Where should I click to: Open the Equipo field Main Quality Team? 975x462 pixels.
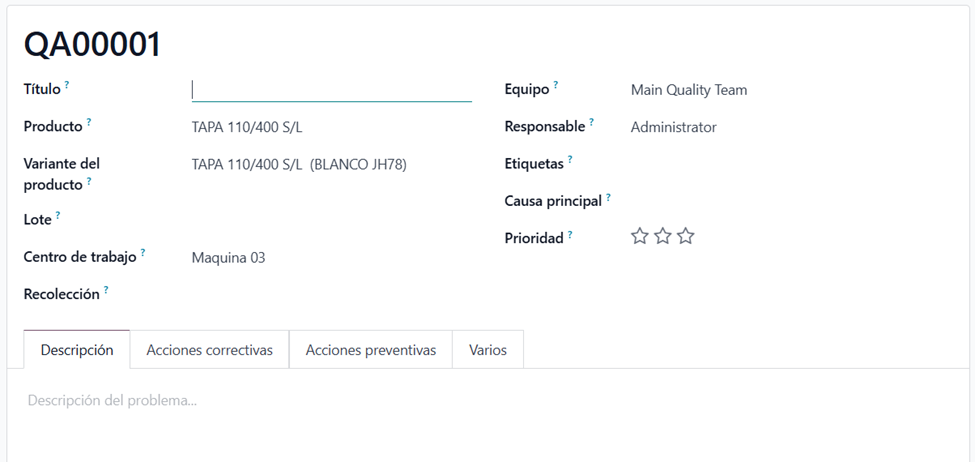click(x=689, y=90)
